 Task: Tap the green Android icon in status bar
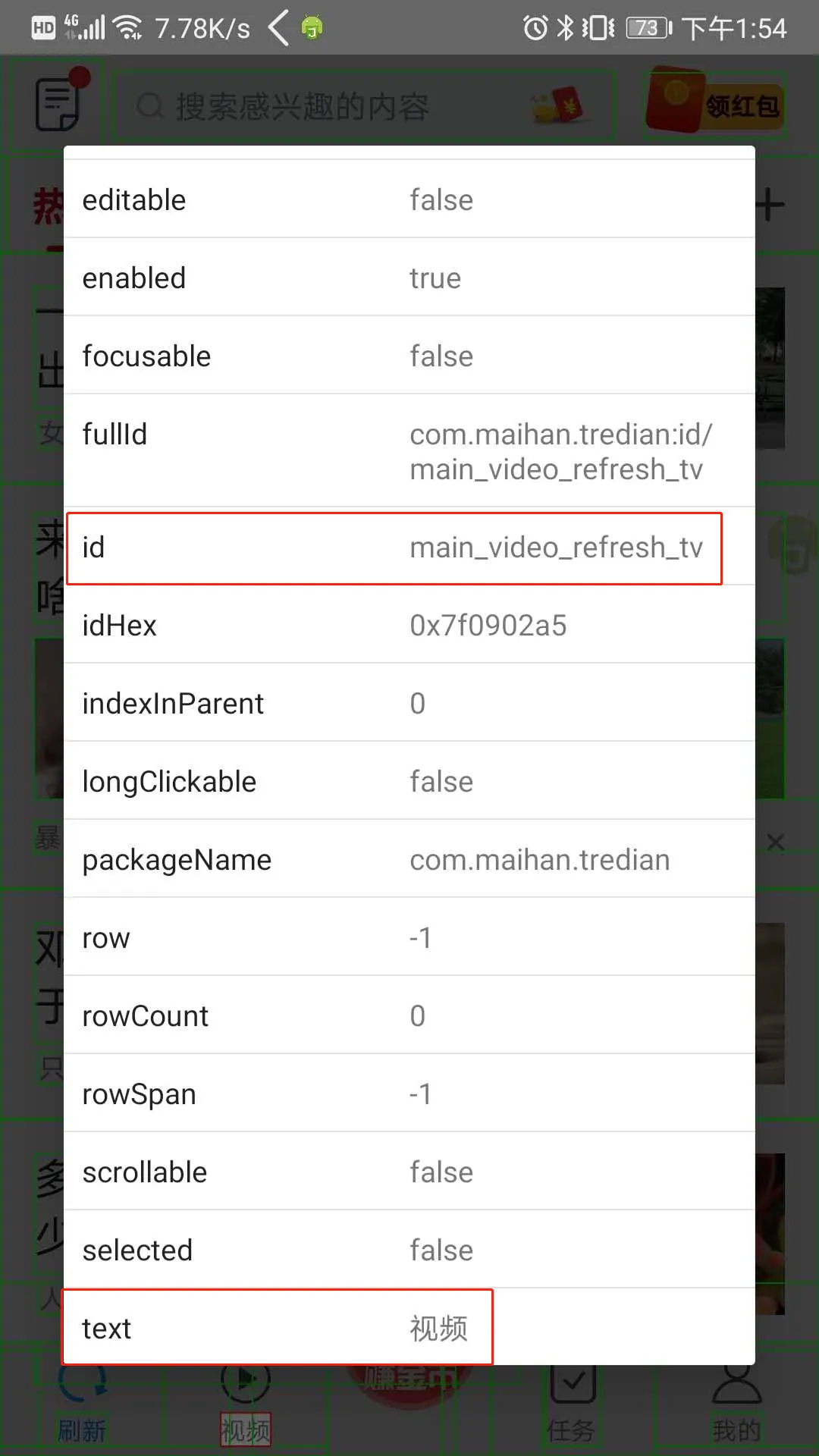click(312, 28)
